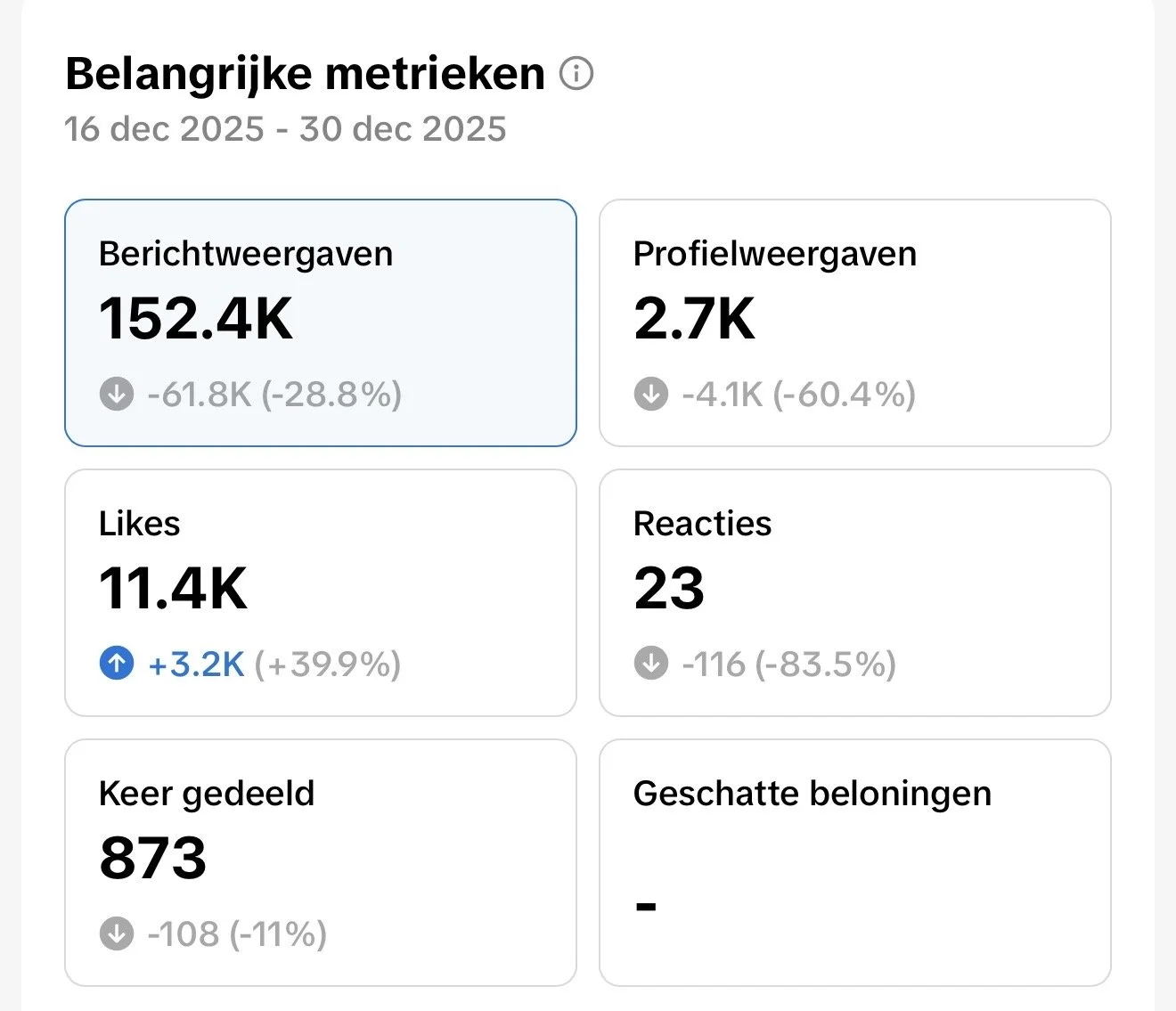Choose the Reacties metric card
1176x1011 pixels.
tap(855, 592)
